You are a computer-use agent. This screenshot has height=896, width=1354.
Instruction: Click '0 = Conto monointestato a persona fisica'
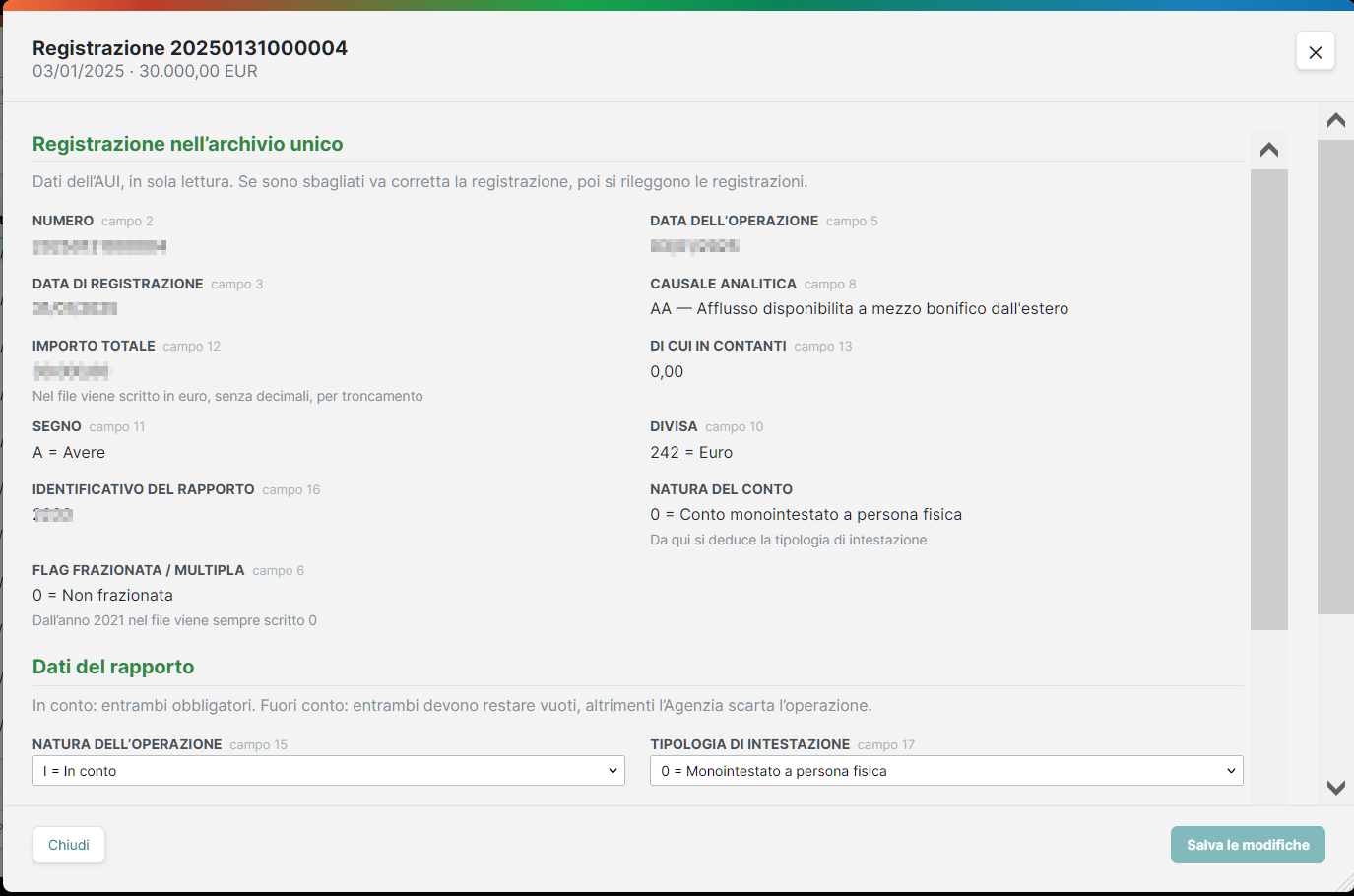[x=806, y=515]
